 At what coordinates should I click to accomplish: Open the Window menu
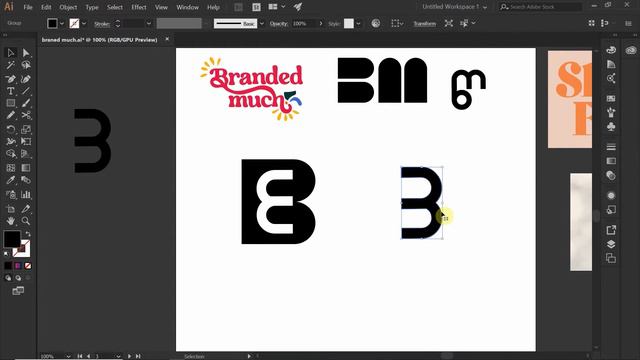[x=187, y=7]
